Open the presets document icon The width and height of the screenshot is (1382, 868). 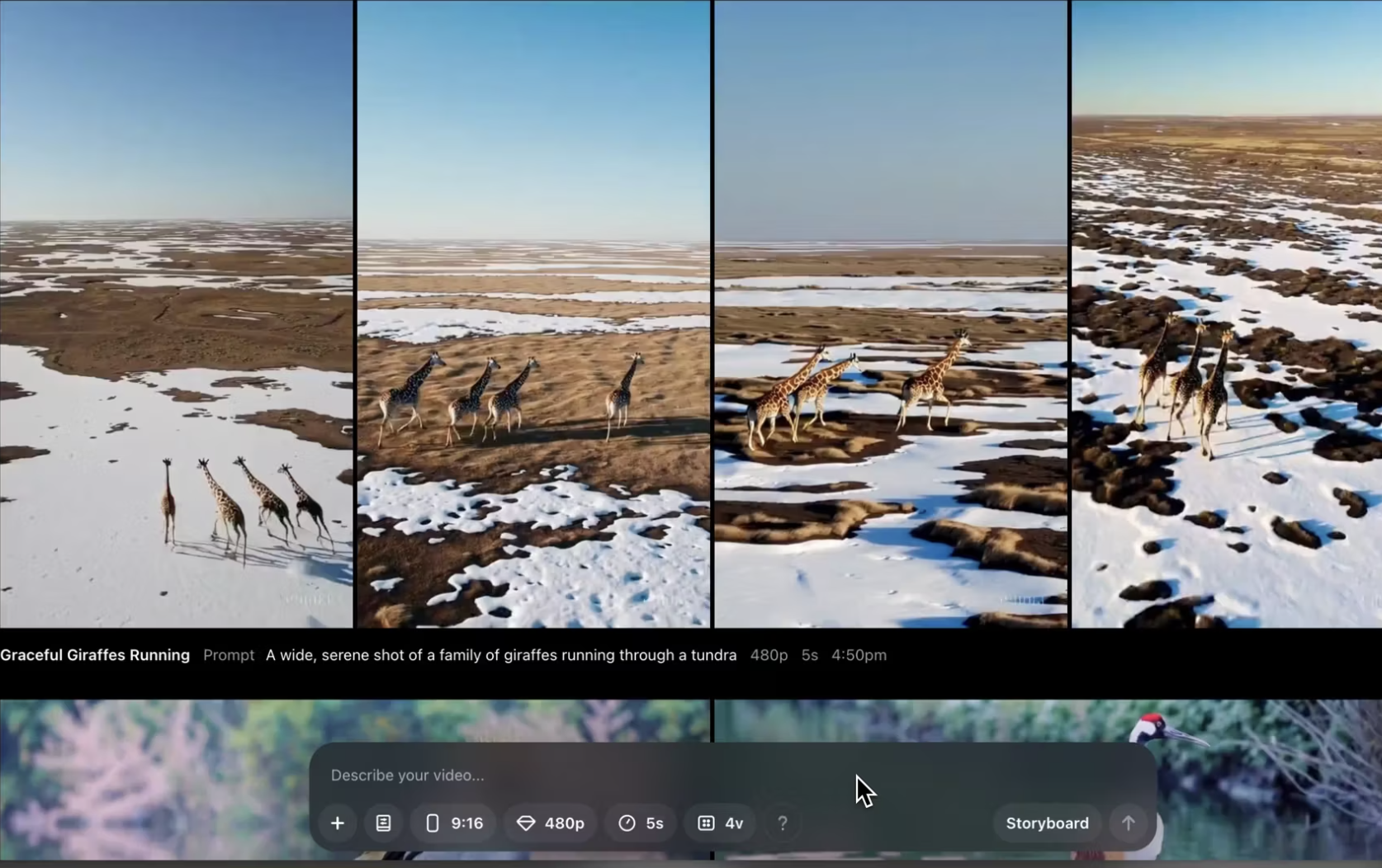point(384,823)
